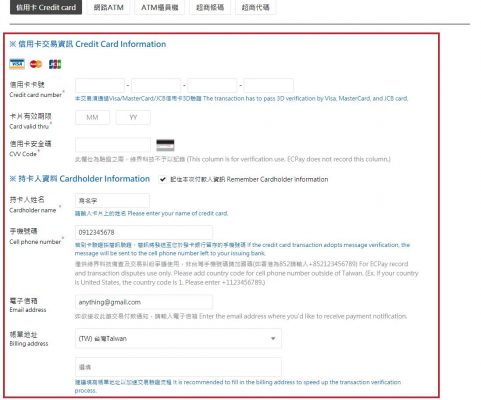Click the second credit card number box
The image size is (481, 400).
156,86
